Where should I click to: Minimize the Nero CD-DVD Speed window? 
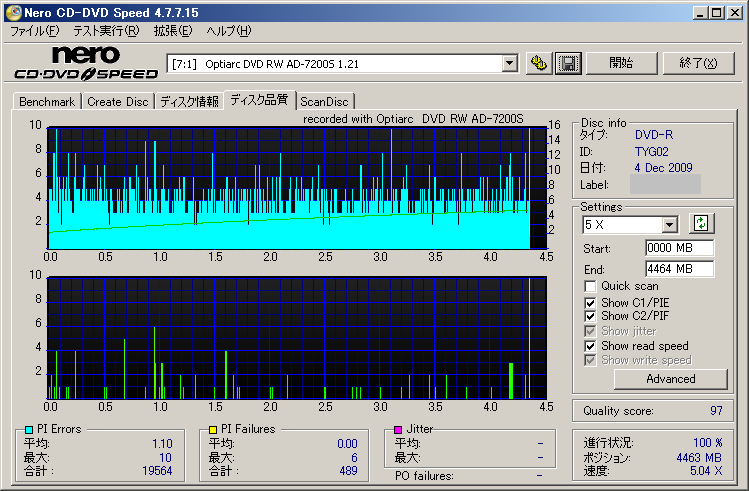point(700,13)
